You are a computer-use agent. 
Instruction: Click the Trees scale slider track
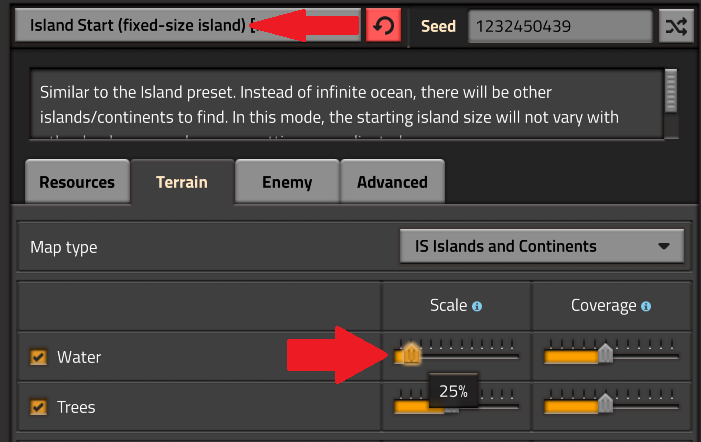tap(456, 407)
